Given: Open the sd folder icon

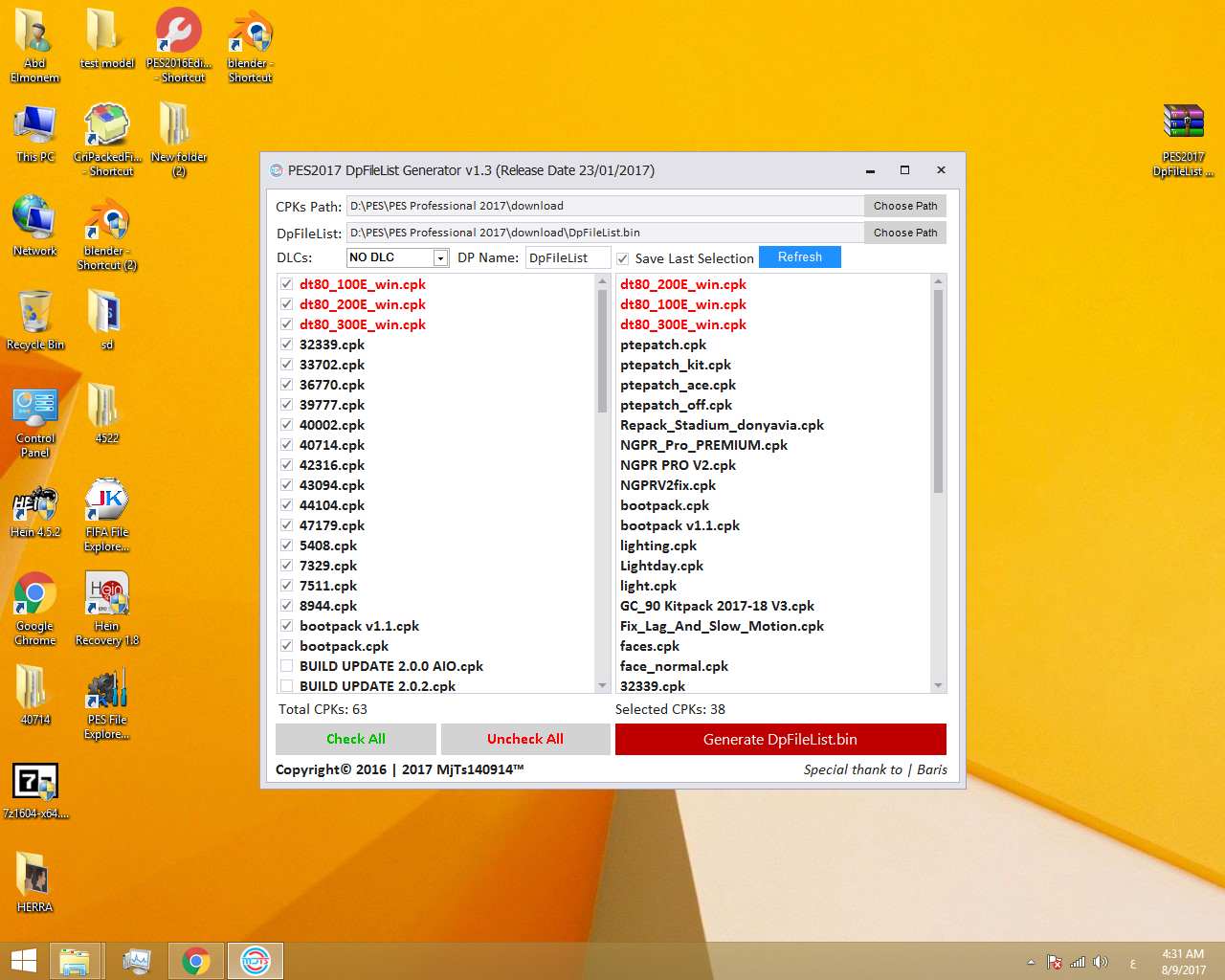Looking at the screenshot, I should (x=106, y=320).
